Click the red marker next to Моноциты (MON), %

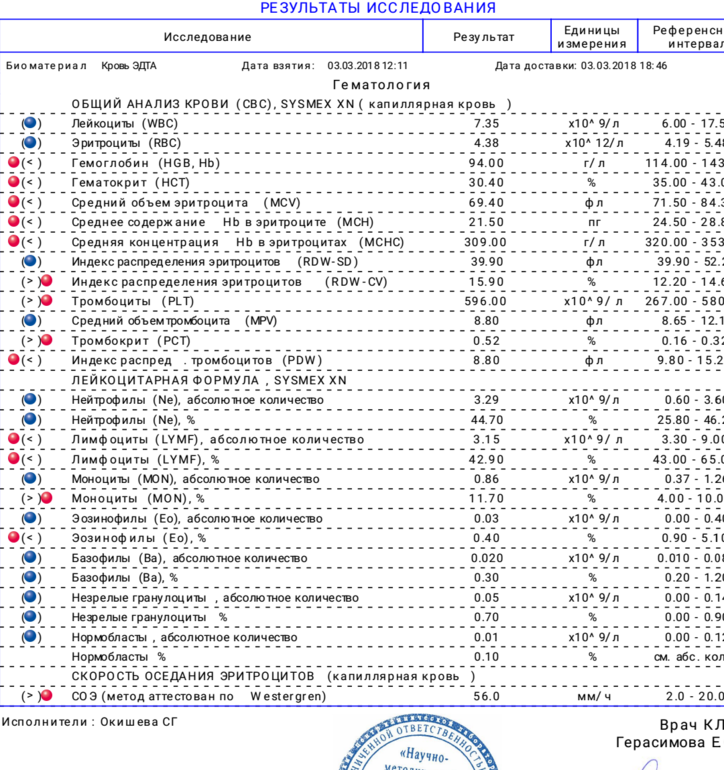tap(46, 498)
